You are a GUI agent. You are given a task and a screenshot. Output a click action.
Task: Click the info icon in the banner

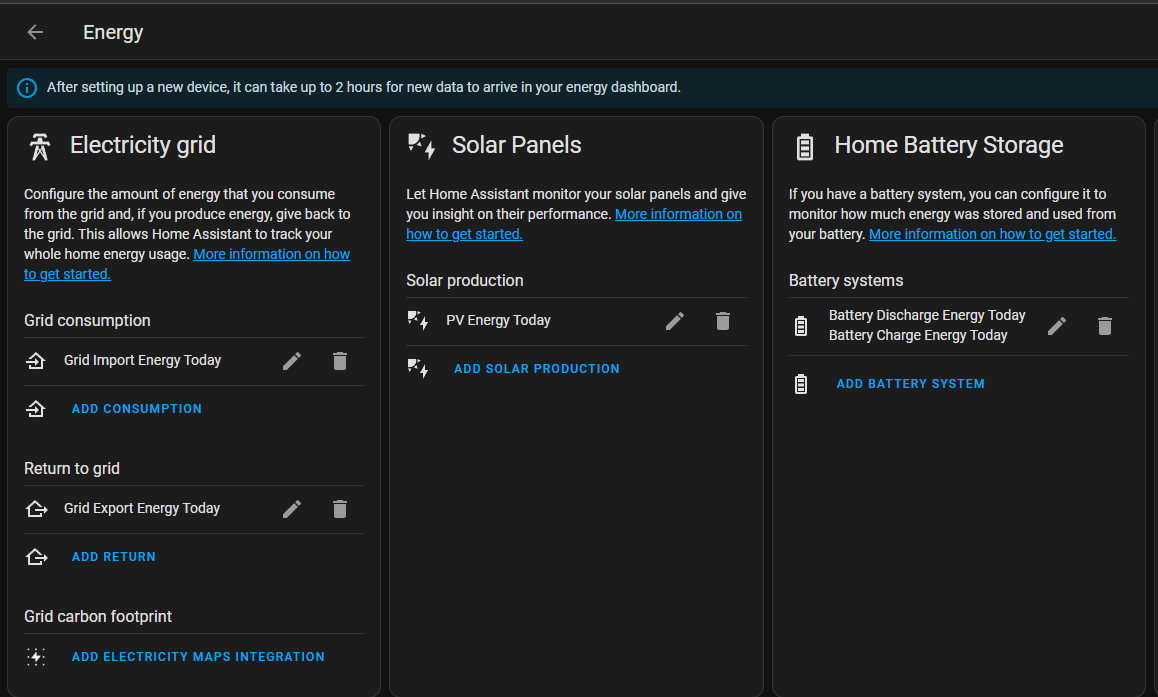pyautogui.click(x=27, y=87)
